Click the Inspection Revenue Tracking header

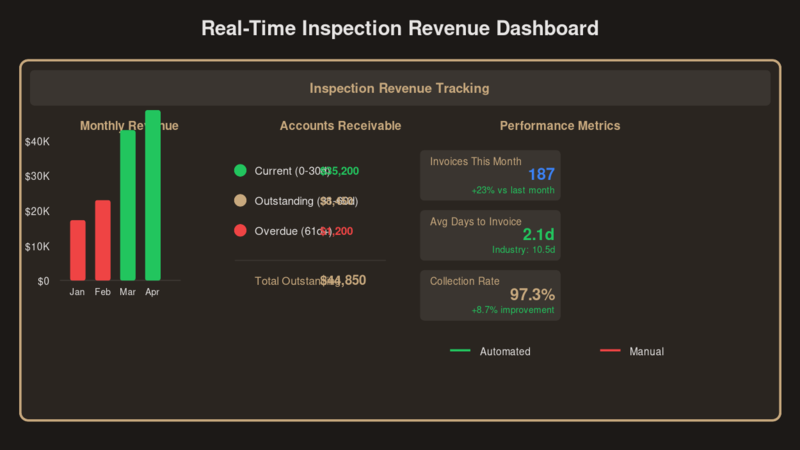tap(400, 88)
